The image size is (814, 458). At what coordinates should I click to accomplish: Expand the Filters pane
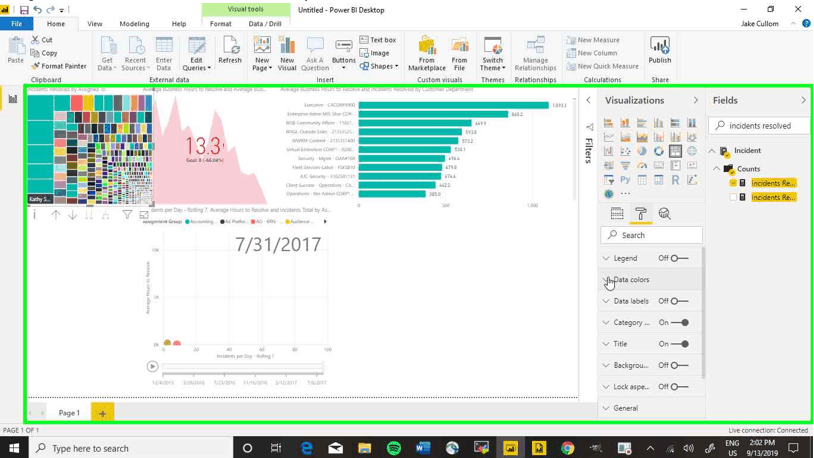[589, 100]
